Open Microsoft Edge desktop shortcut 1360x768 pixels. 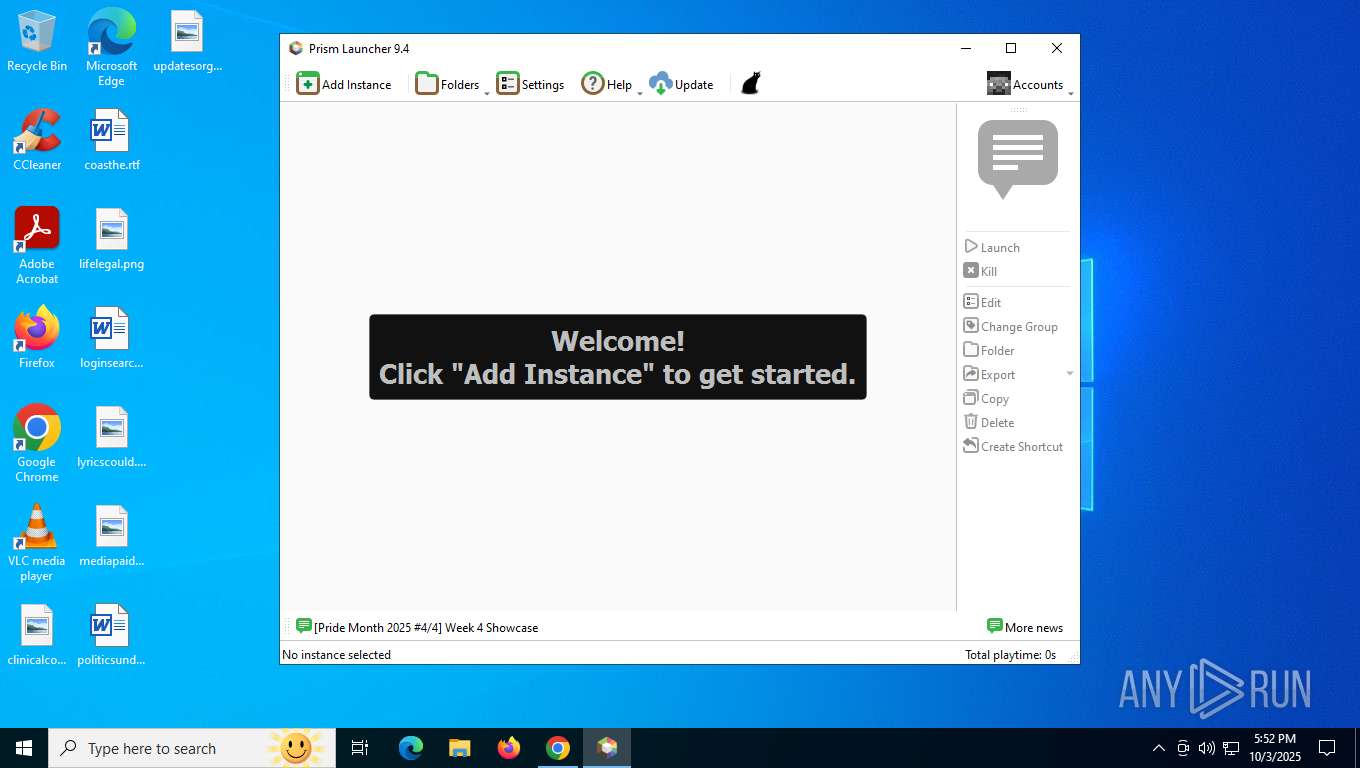tap(111, 47)
